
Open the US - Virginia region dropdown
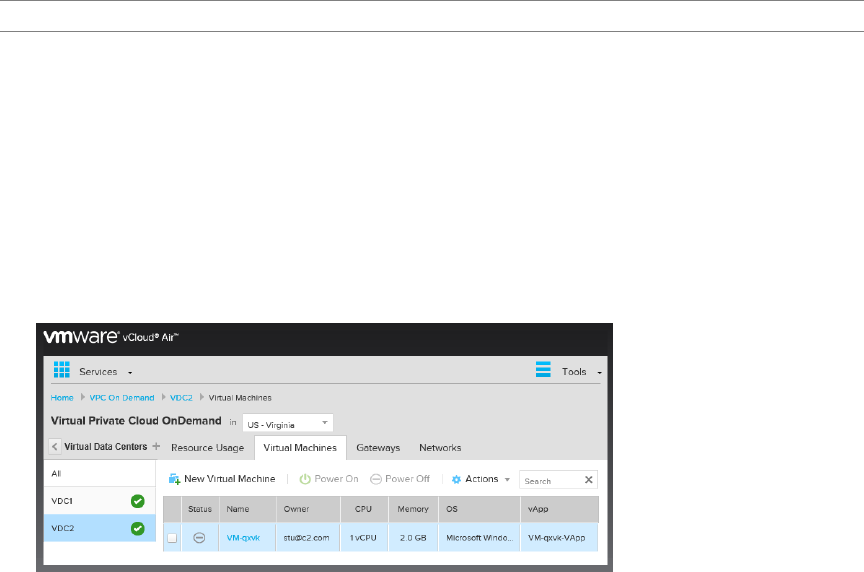(x=288, y=423)
